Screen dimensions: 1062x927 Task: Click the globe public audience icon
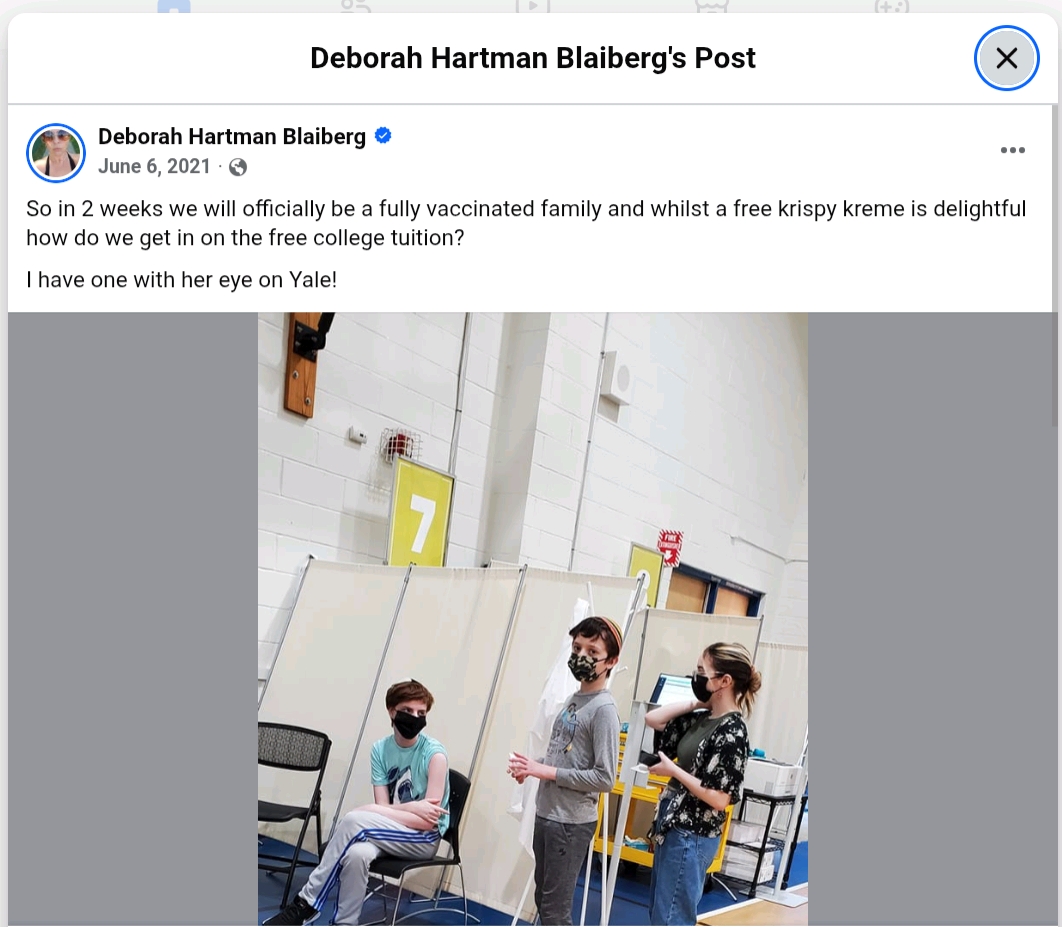pos(238,167)
